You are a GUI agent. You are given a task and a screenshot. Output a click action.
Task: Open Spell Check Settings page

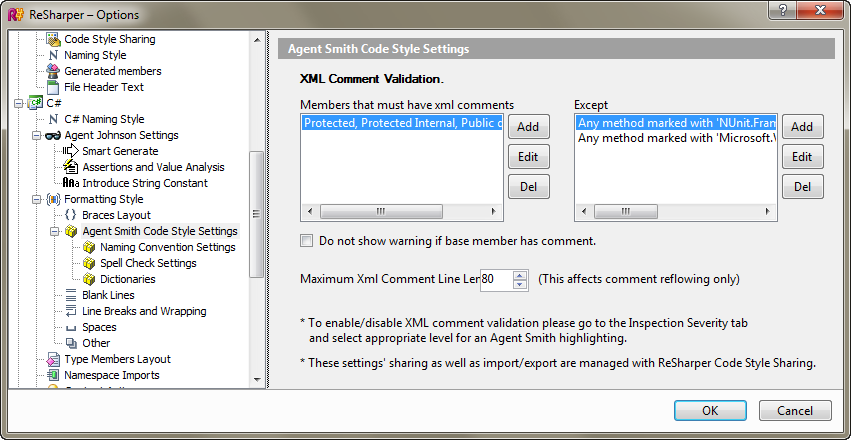click(148, 263)
